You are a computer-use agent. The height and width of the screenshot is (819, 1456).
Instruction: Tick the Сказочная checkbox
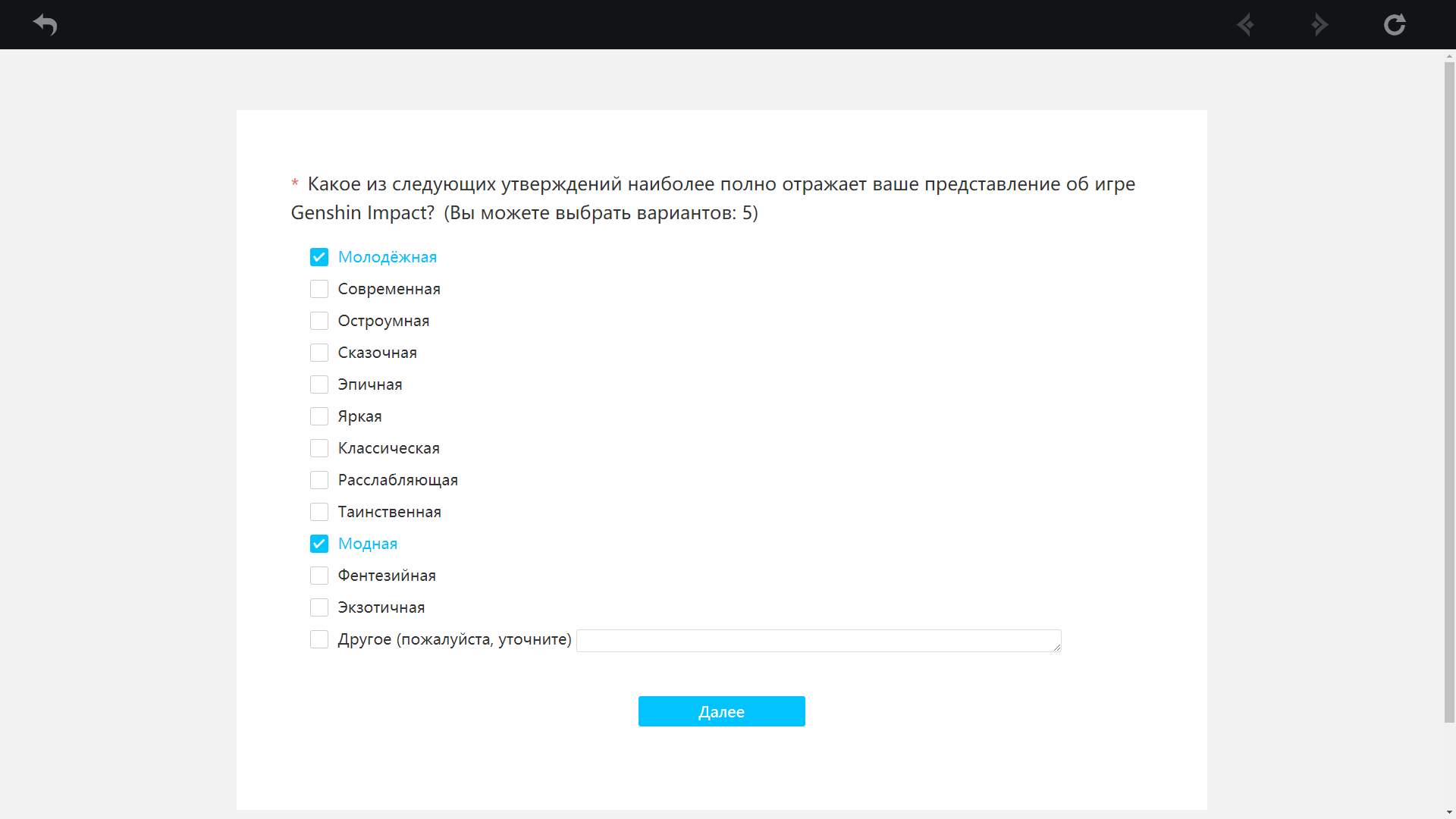coord(319,353)
